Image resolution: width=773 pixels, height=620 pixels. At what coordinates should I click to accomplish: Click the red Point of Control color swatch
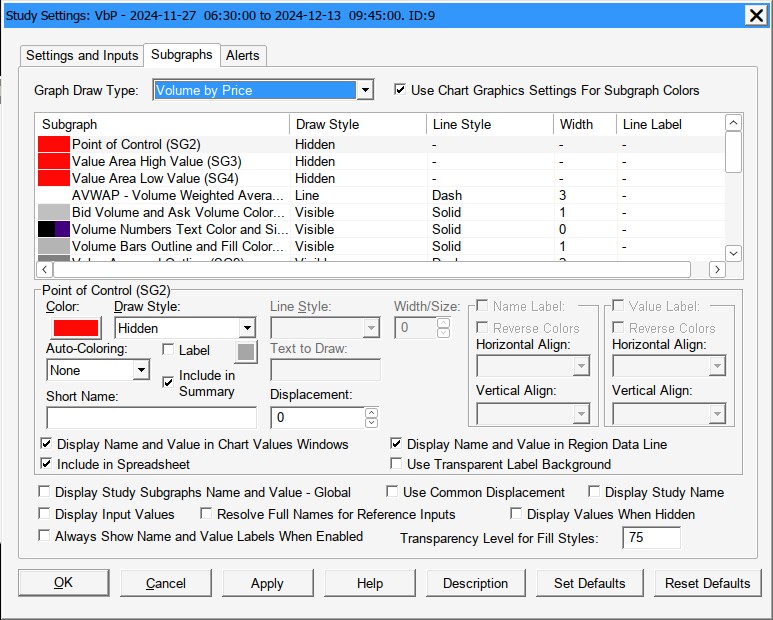point(76,328)
